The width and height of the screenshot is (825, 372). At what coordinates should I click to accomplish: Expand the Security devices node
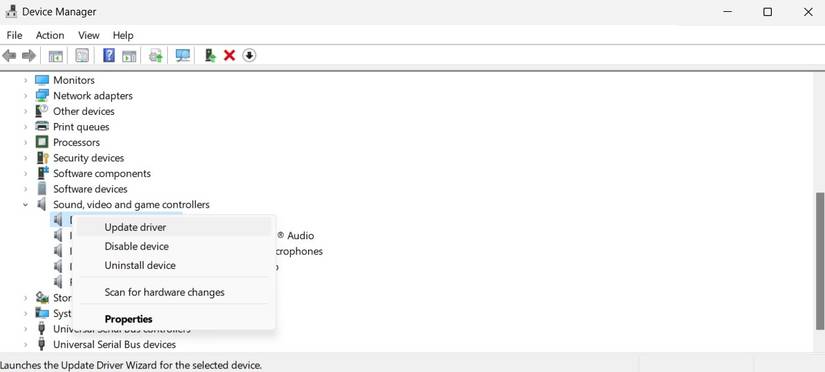tap(25, 158)
